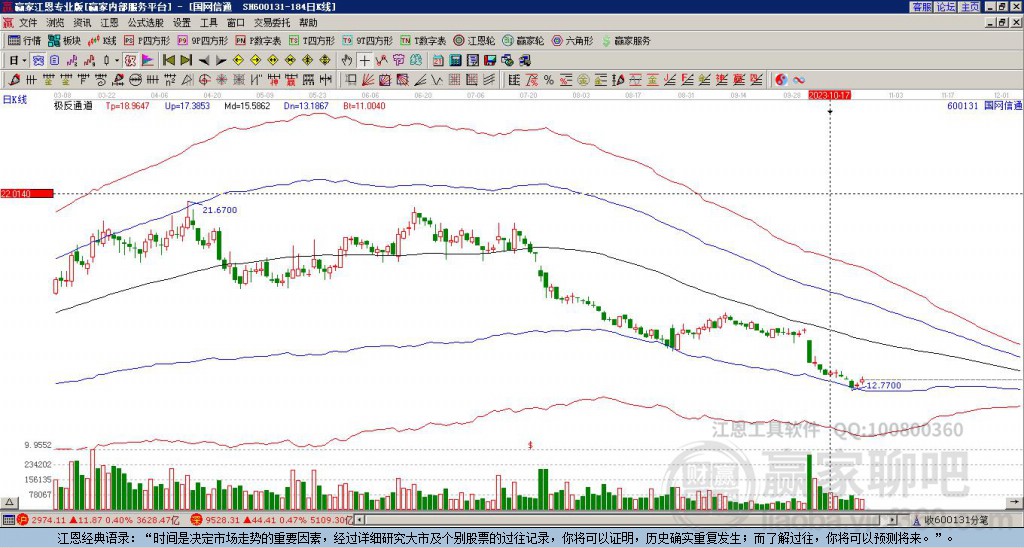The width and height of the screenshot is (1024, 548).
Task: Open the 公式选股 menu
Action: click(x=145, y=23)
